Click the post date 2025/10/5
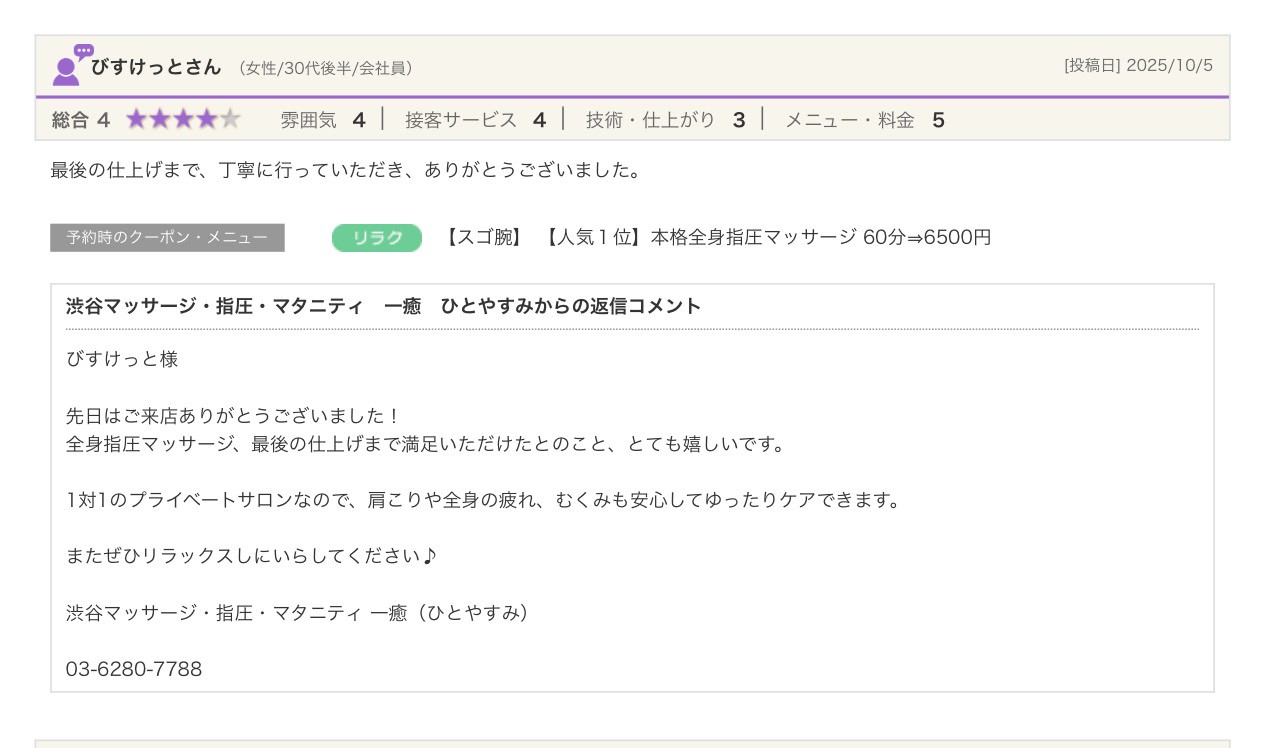1281x748 pixels. coord(1138,66)
